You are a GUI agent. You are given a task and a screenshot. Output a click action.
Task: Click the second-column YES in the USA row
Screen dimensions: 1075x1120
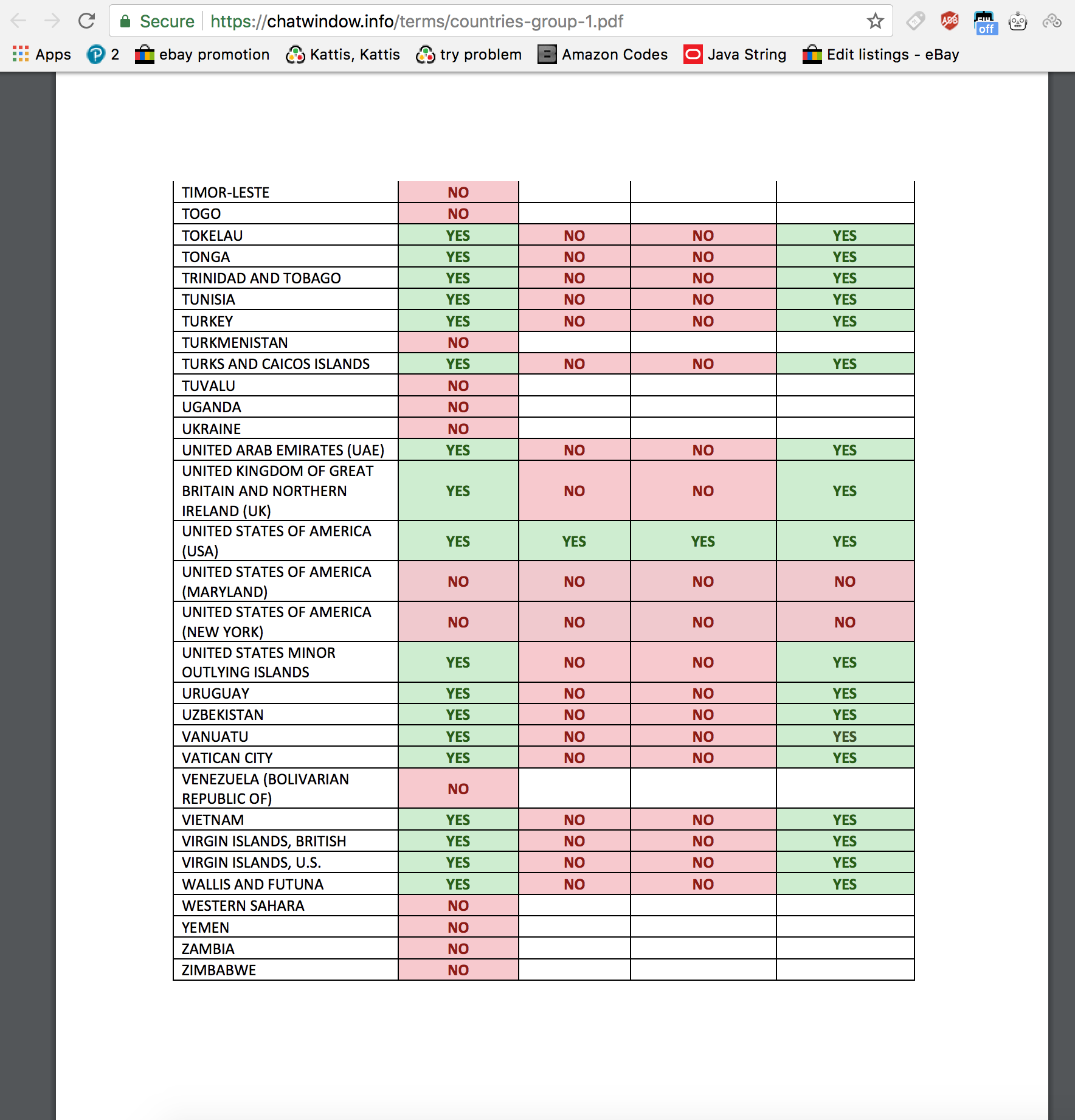pyautogui.click(x=575, y=541)
